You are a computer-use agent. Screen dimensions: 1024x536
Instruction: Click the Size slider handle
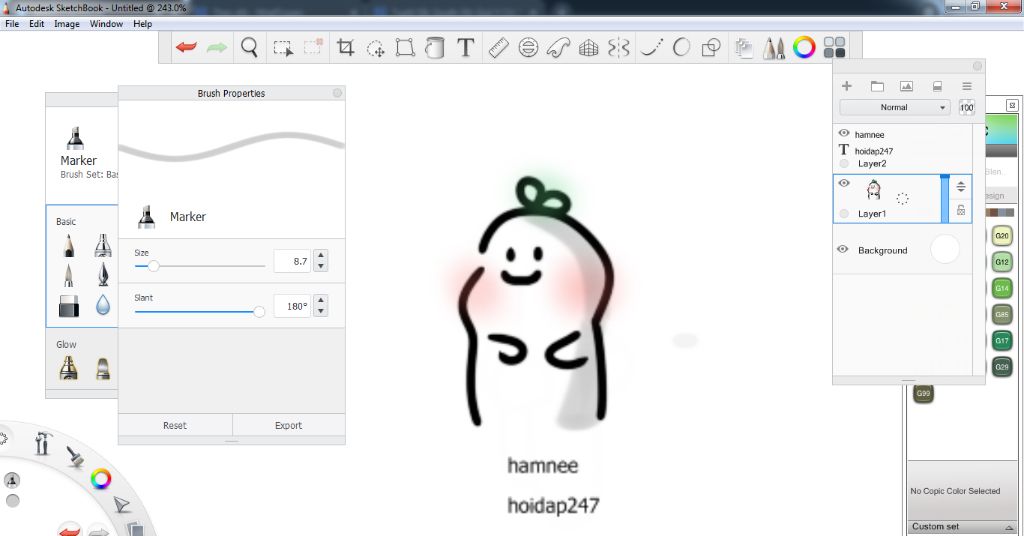coord(153,266)
